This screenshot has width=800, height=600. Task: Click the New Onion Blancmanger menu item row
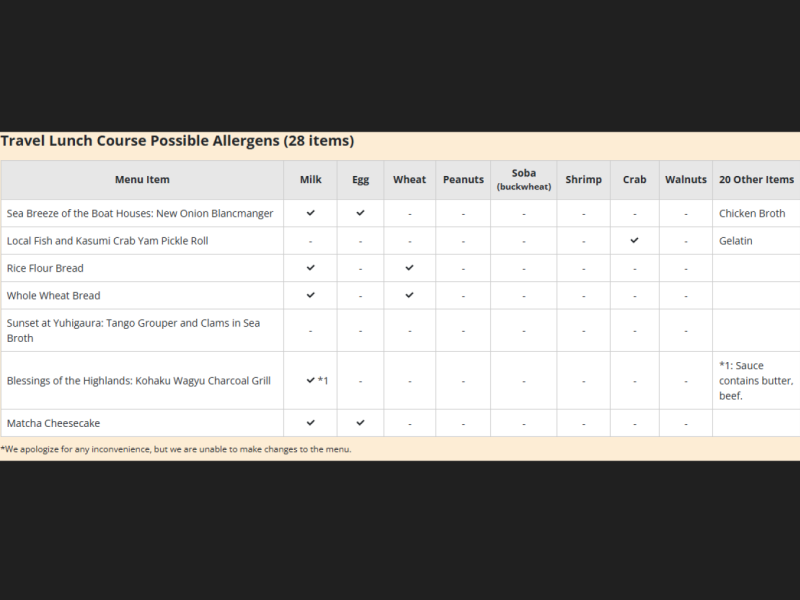click(140, 213)
